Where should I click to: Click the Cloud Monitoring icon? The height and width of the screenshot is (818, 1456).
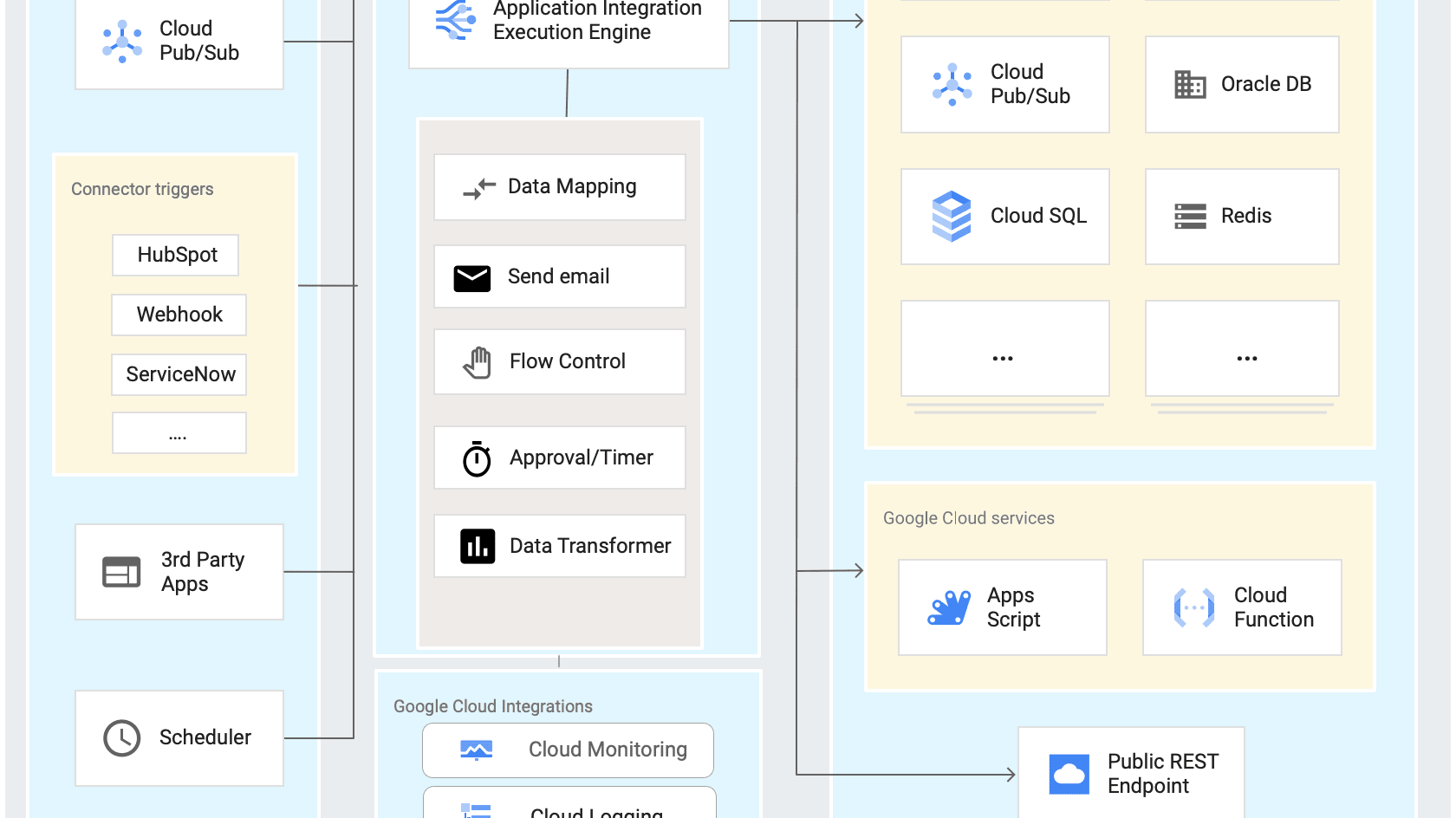(477, 750)
